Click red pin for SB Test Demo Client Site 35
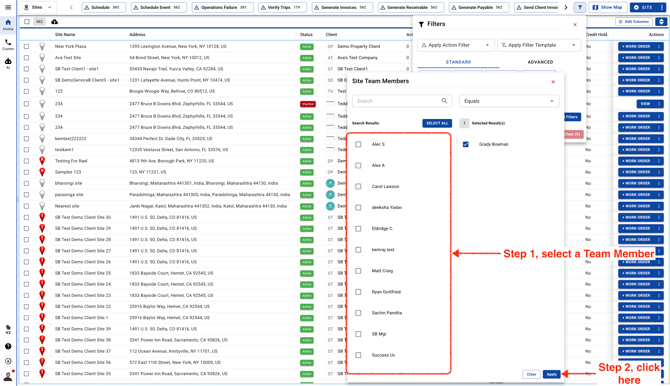670x386 pixels. 42,373
